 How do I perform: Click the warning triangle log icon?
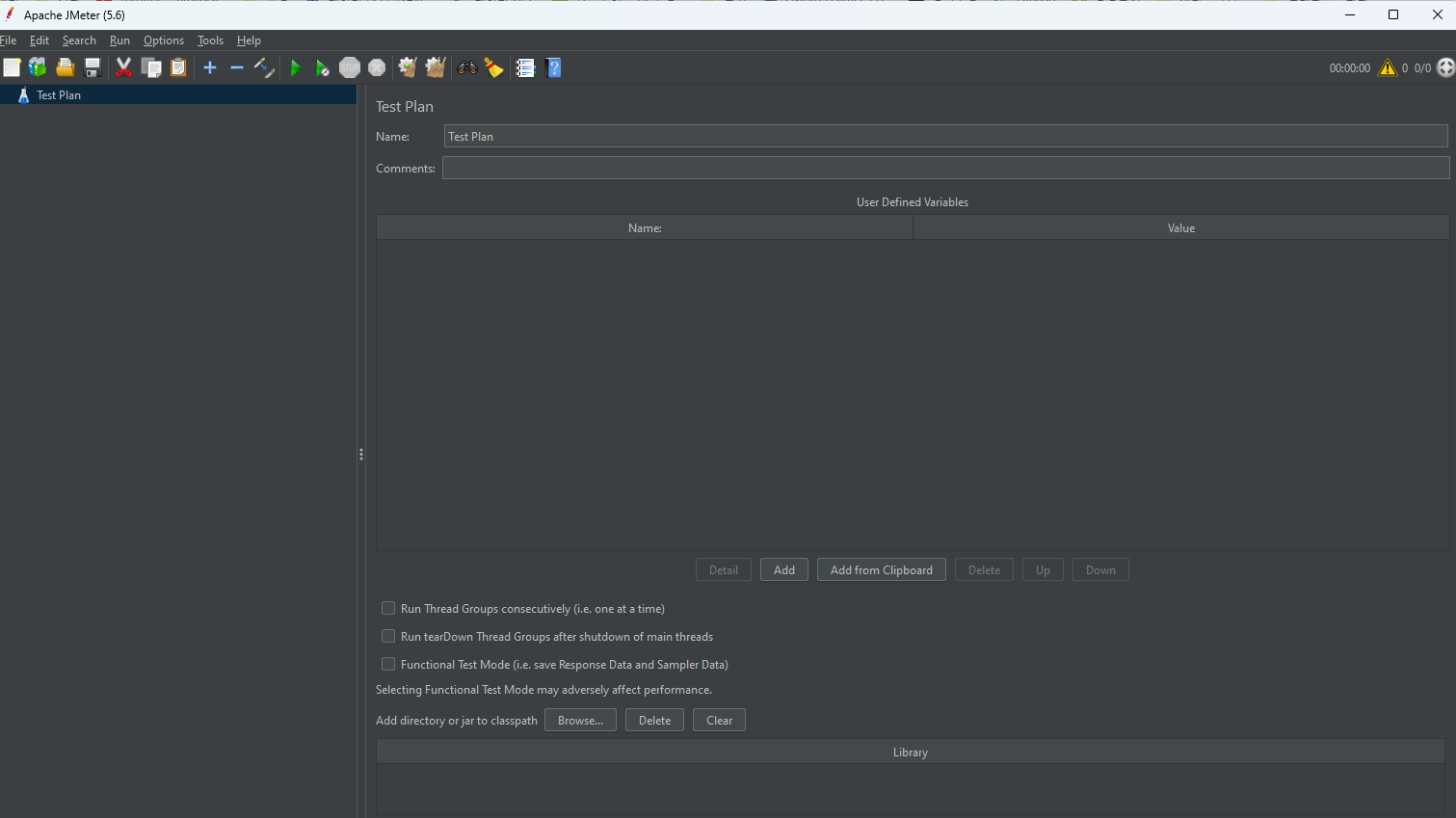[x=1388, y=67]
